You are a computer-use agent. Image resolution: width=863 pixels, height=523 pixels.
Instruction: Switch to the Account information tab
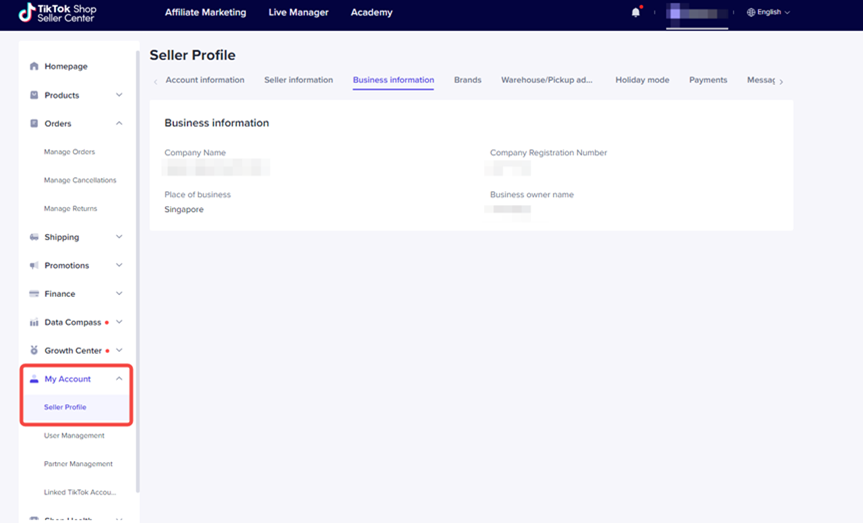(205, 80)
